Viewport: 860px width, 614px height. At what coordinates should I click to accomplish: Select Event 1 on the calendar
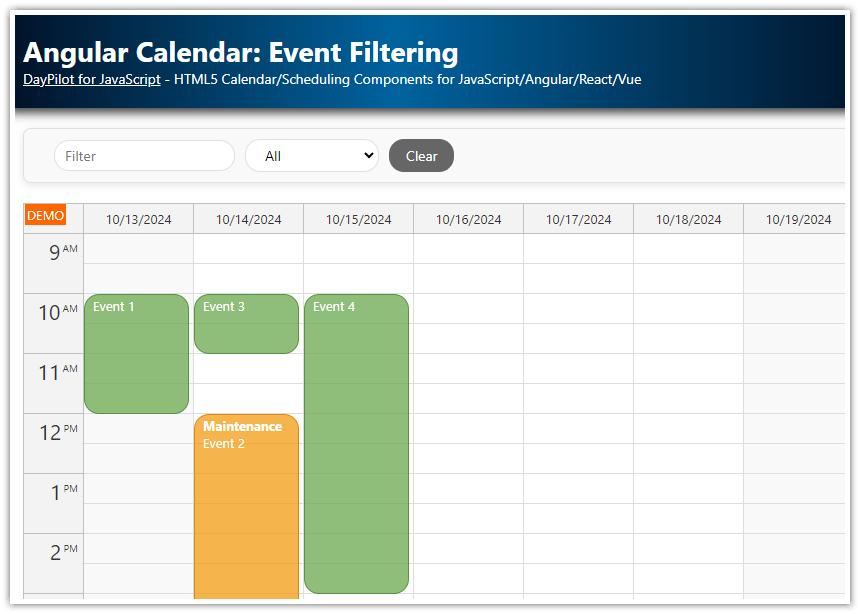[136, 350]
